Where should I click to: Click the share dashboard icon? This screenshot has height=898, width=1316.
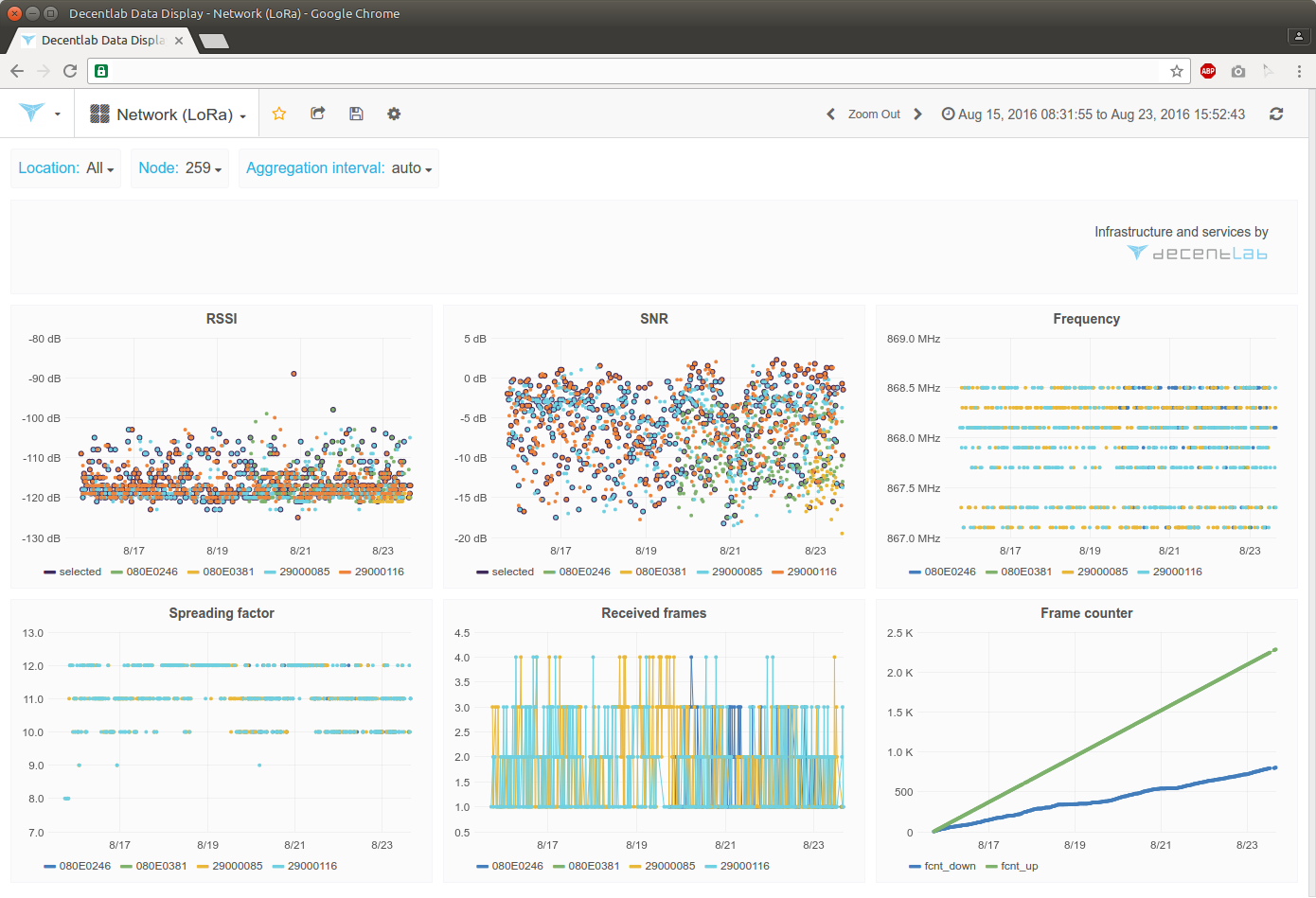pos(318,114)
